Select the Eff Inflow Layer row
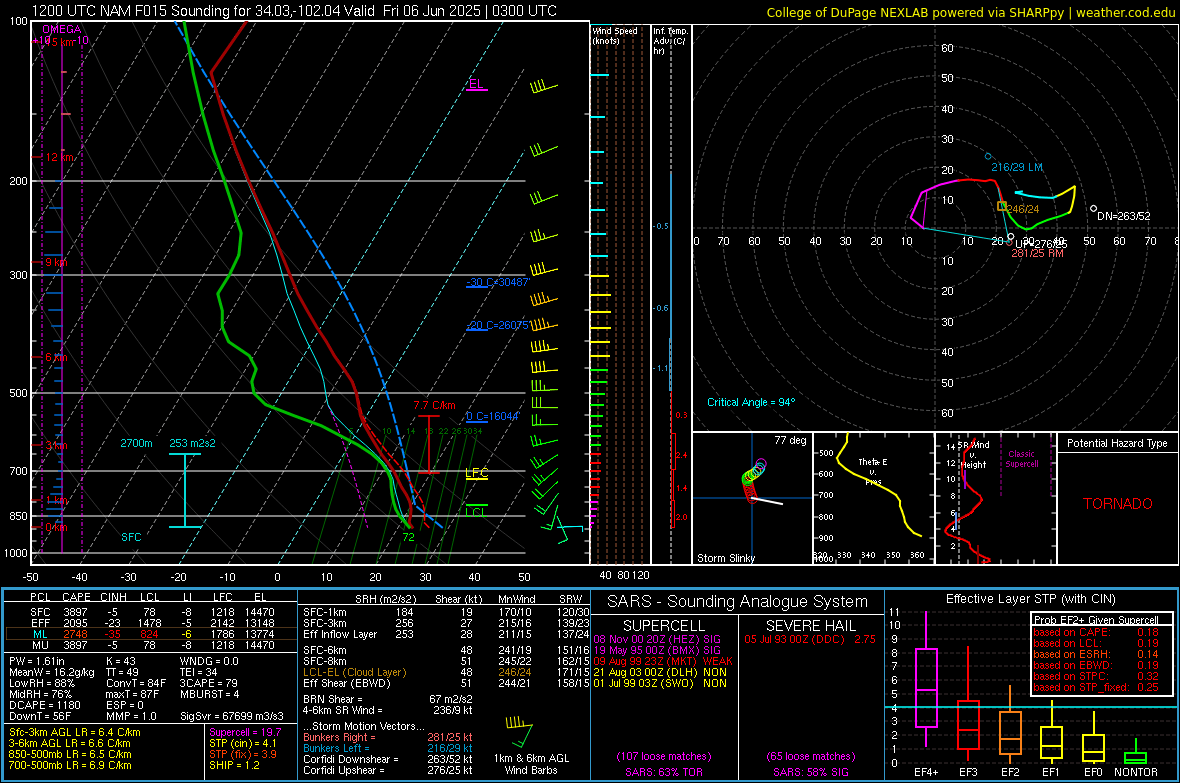The width and height of the screenshot is (1180, 783). pyautogui.click(x=446, y=635)
